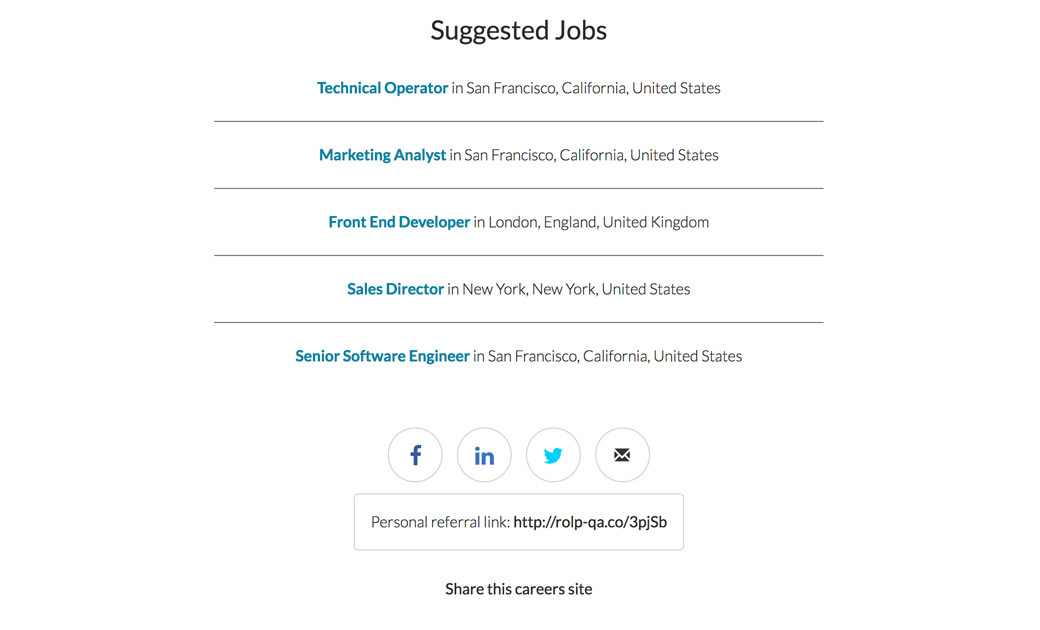Click the "Share this careers site" text

(x=518, y=589)
